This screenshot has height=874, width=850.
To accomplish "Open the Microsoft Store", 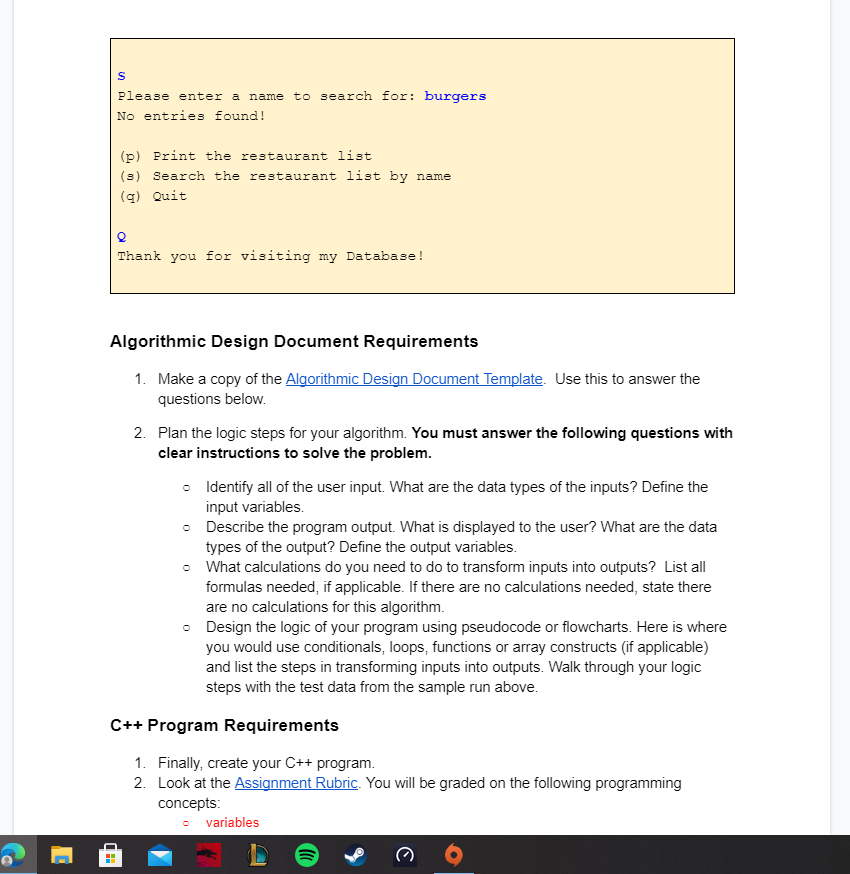I will click(x=110, y=855).
